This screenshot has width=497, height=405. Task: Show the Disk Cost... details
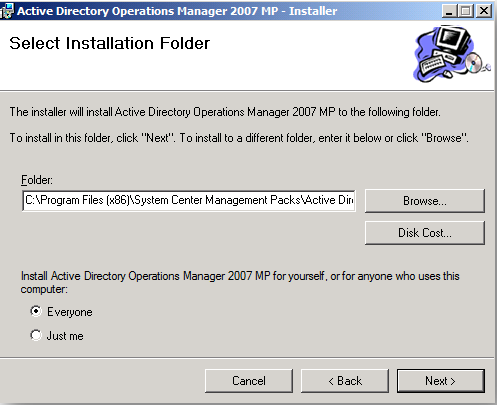coord(425,233)
